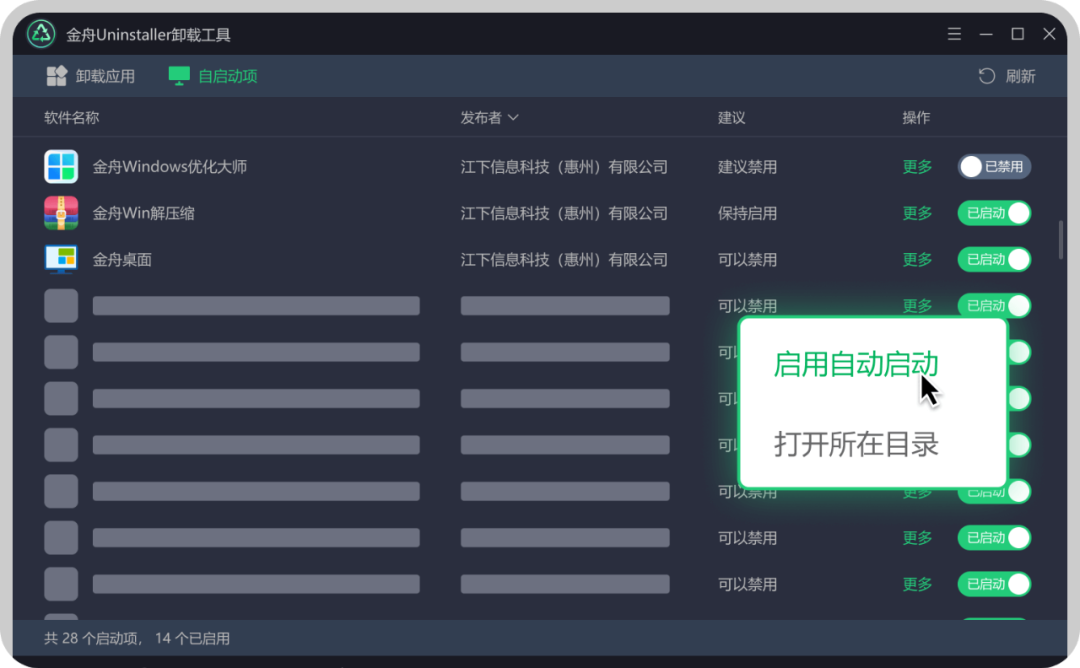The image size is (1080, 668).
Task: Open the hamburger menu in title bar
Action: (x=954, y=34)
